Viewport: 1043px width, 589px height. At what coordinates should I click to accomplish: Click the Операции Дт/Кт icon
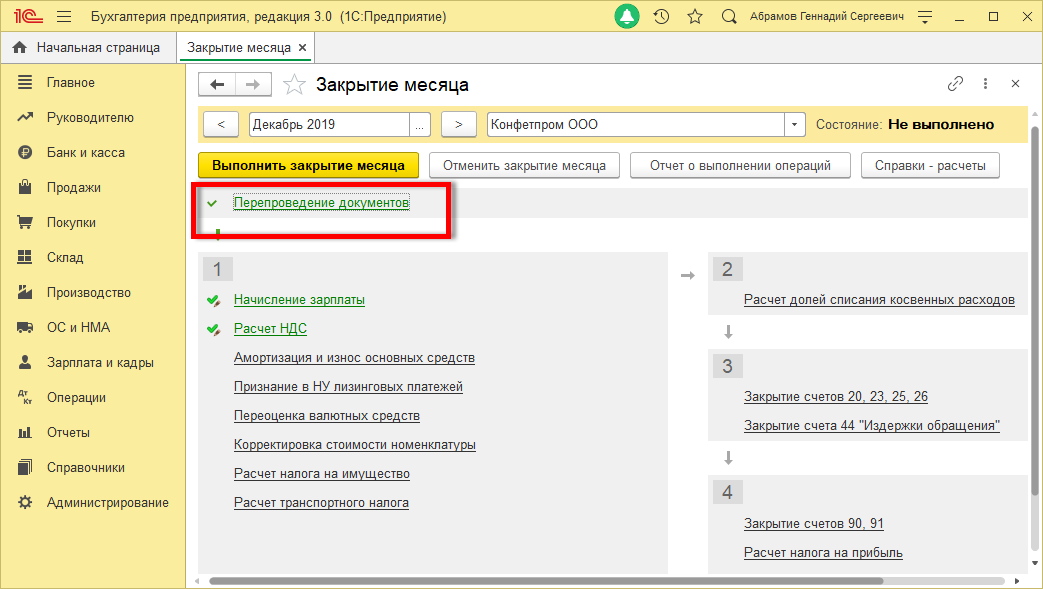25,397
